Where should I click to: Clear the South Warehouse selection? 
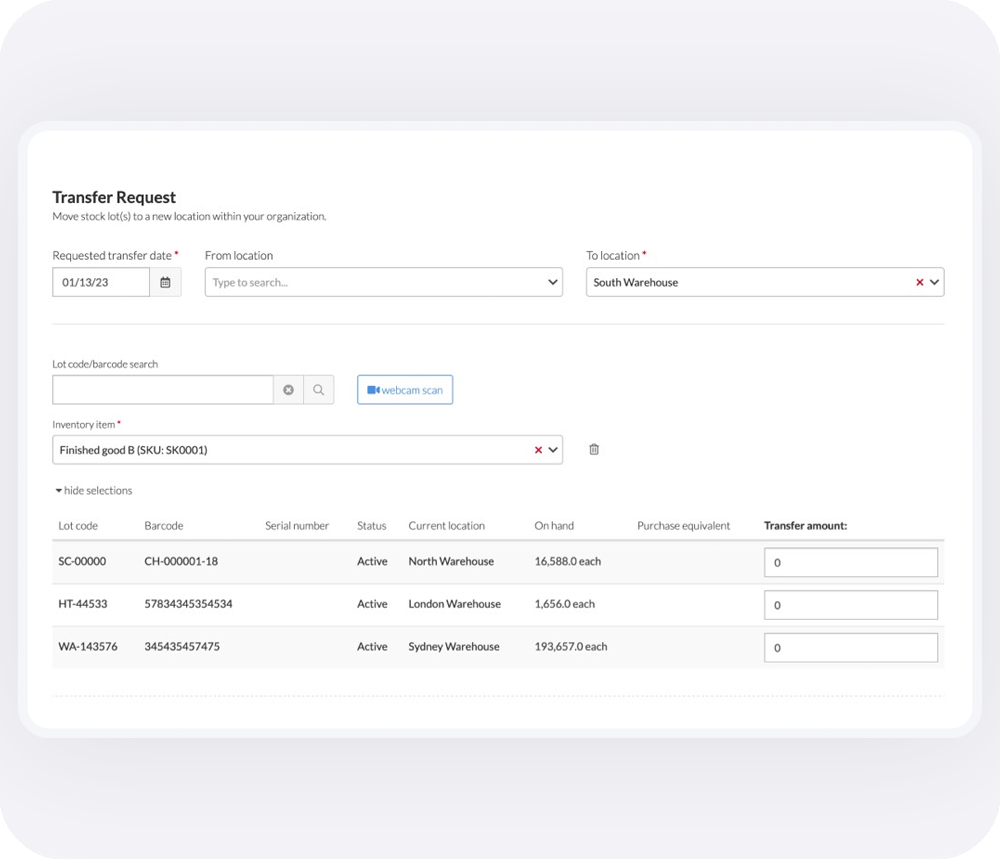point(920,282)
